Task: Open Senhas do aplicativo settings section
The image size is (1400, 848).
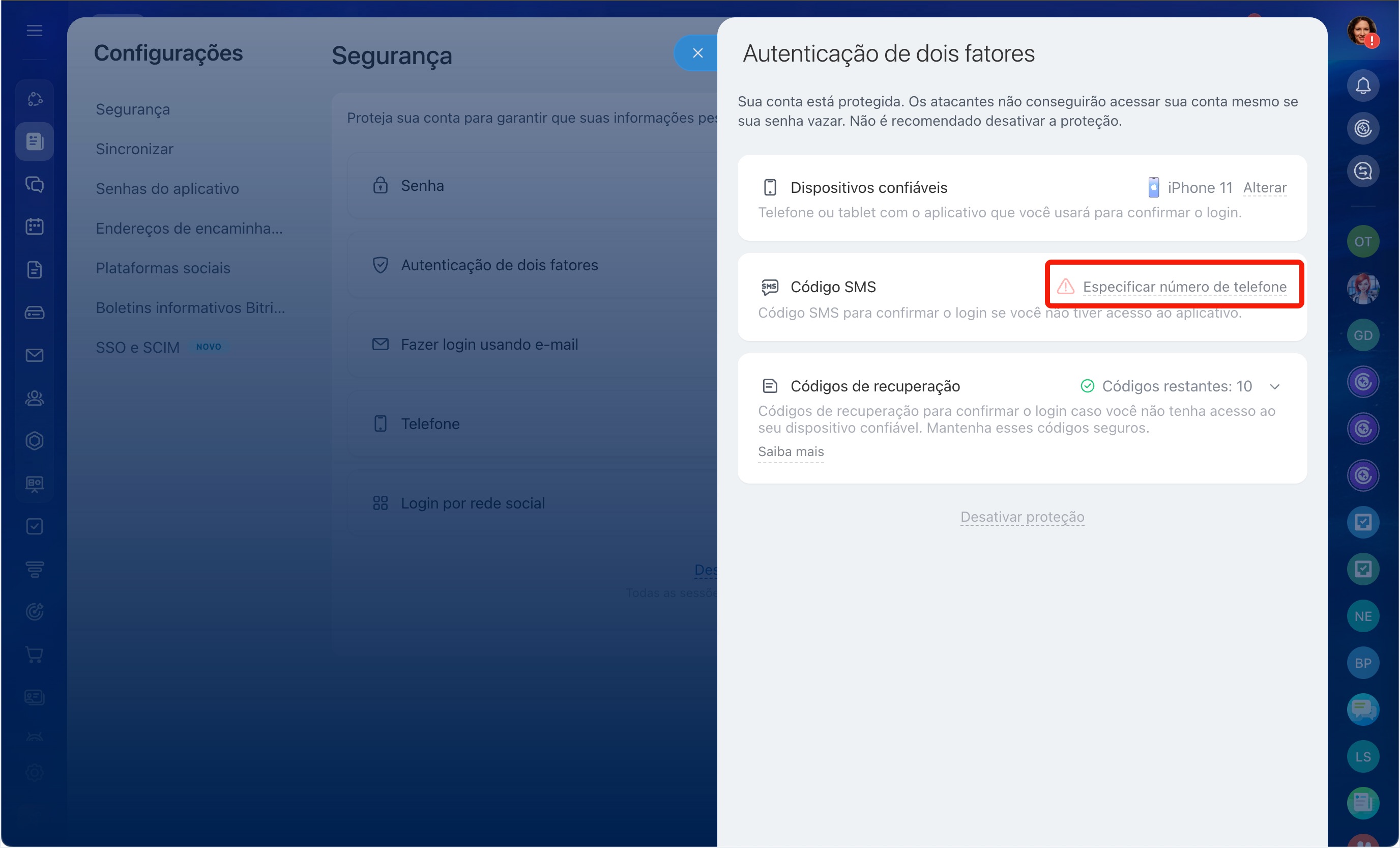Action: click(x=167, y=189)
